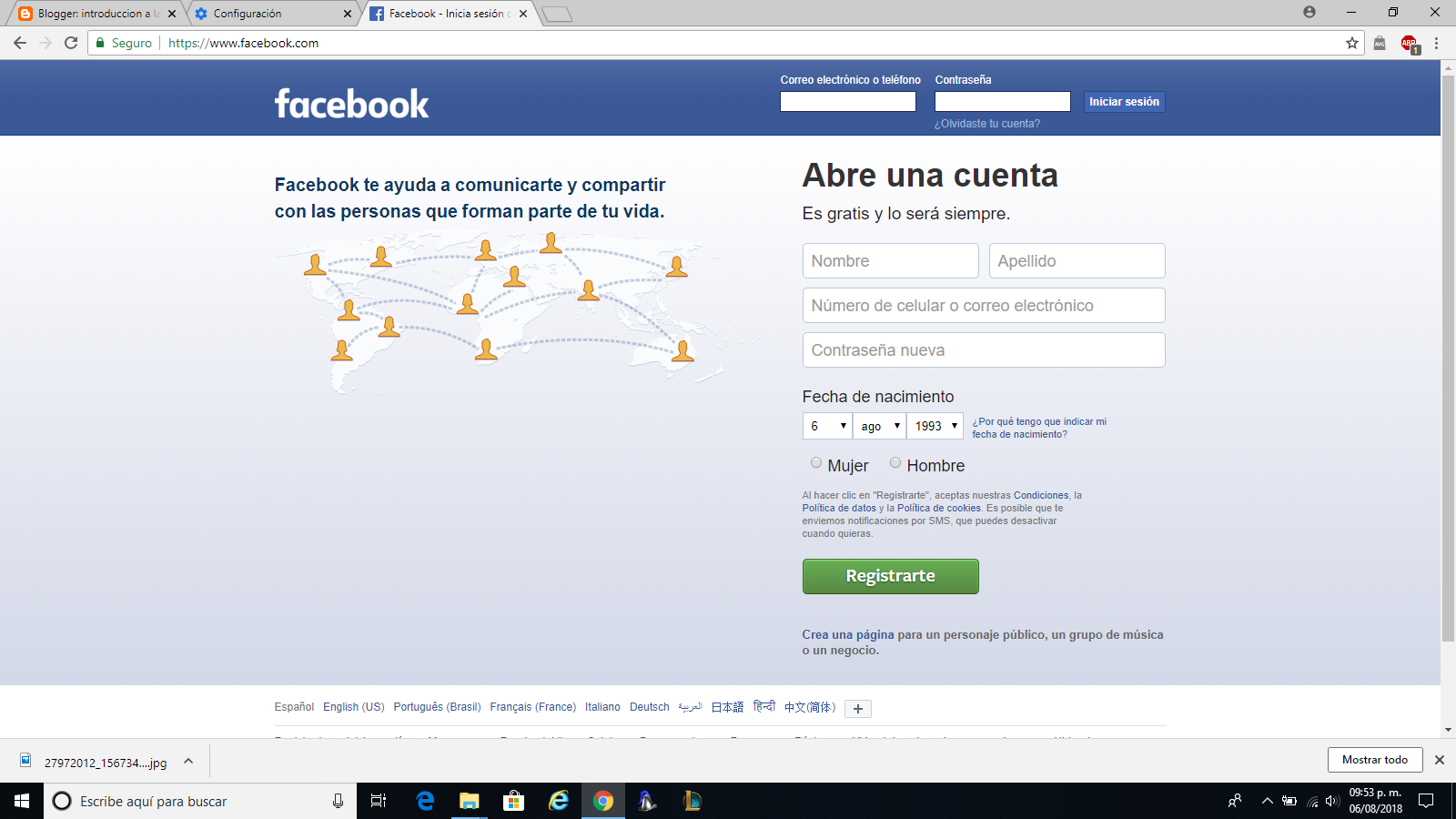1456x819 pixels.
Task: Launch Internet Explorer from the taskbar
Action: pyautogui.click(x=558, y=801)
